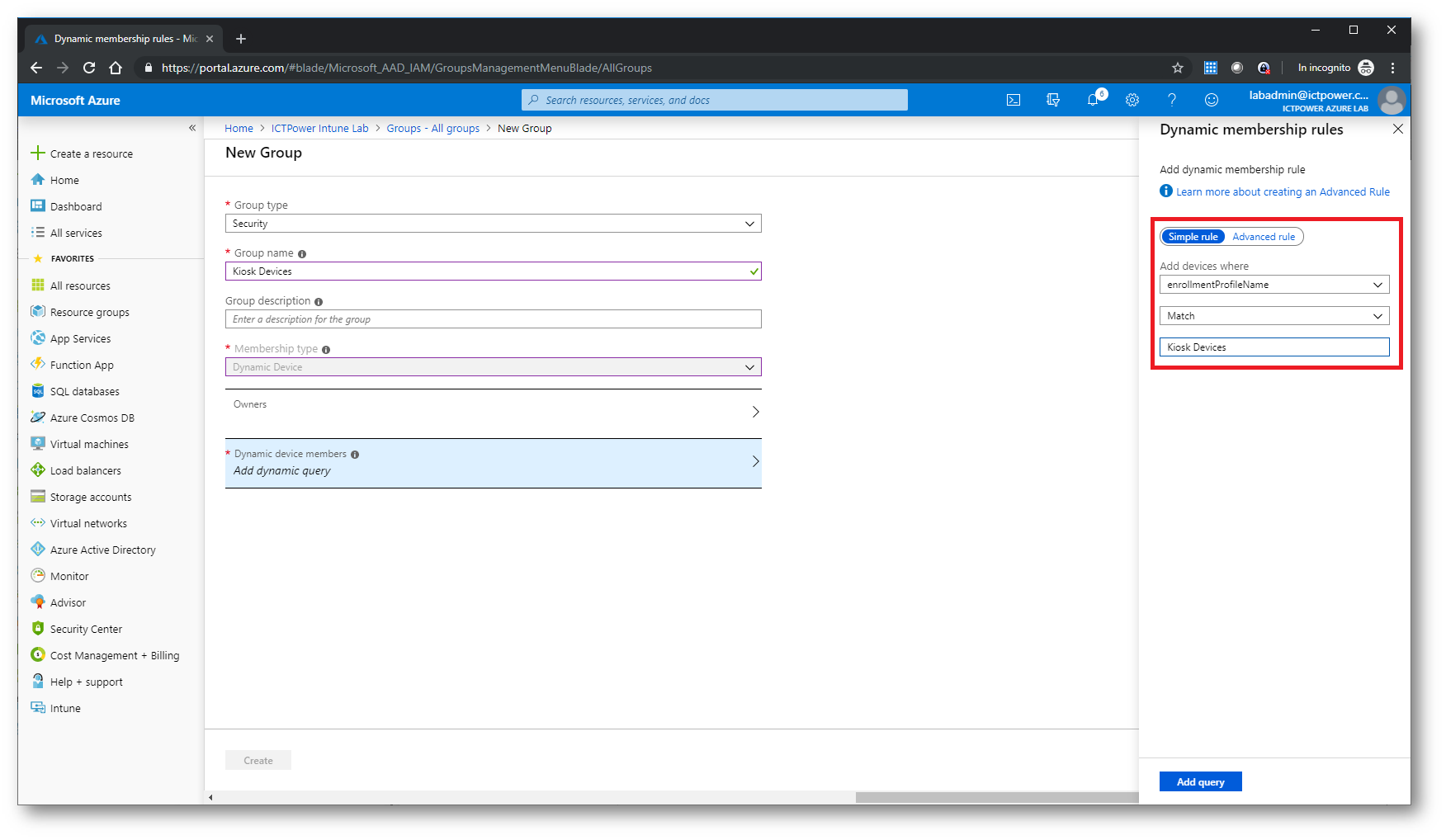The image size is (1446, 840).
Task: Switch to Advanced rule option
Action: click(x=1264, y=237)
